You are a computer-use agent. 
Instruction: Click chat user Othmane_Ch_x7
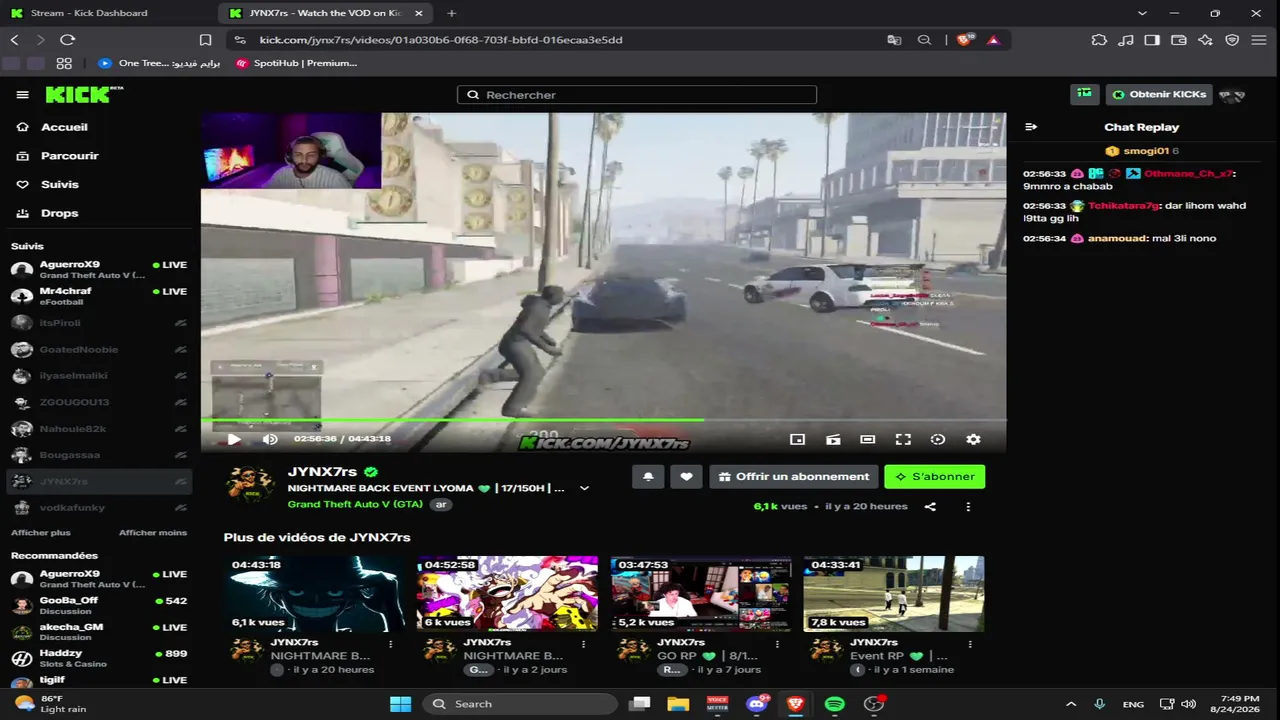pos(1188,174)
